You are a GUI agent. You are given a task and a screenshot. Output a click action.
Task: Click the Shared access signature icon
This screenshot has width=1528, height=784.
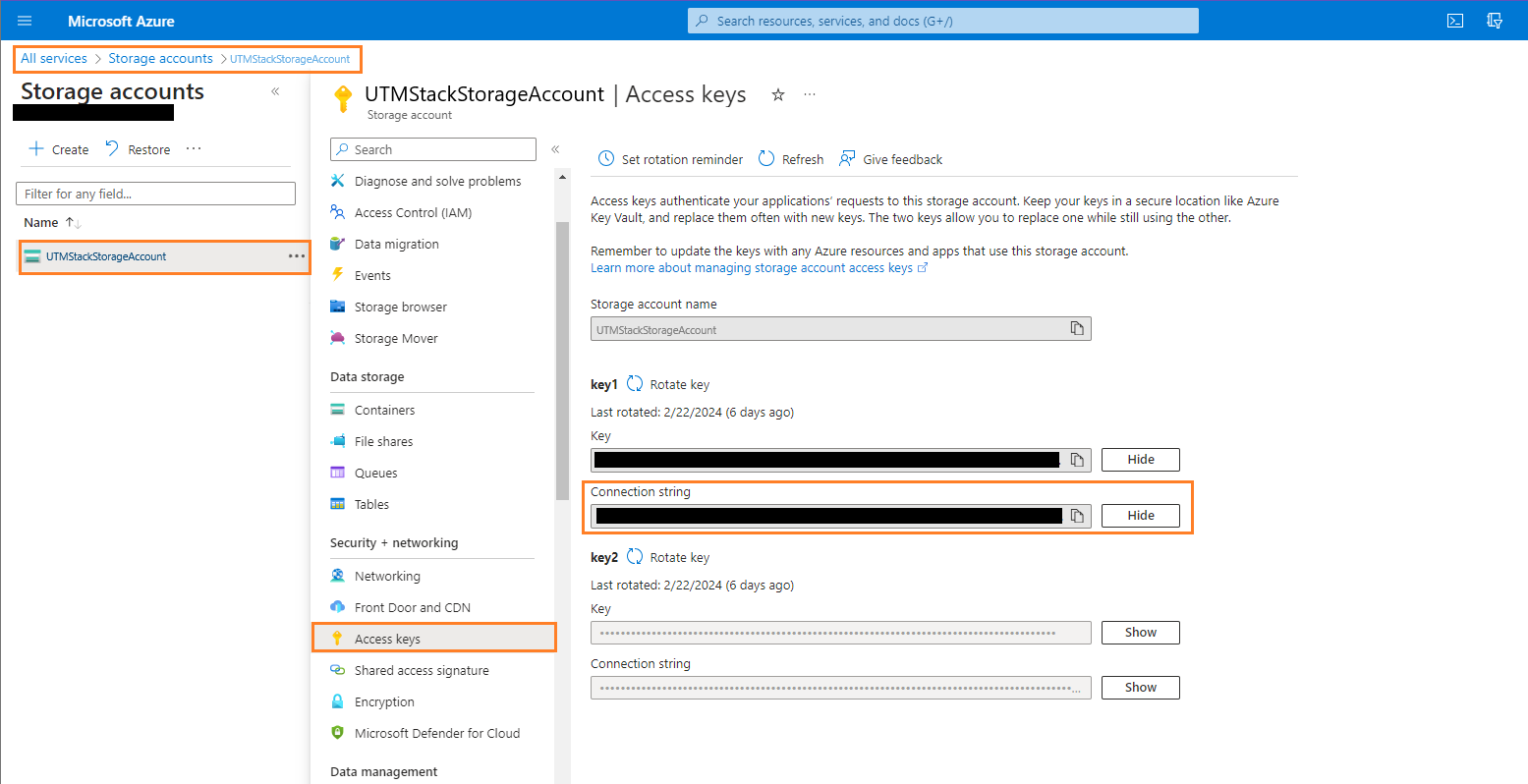tap(338, 670)
